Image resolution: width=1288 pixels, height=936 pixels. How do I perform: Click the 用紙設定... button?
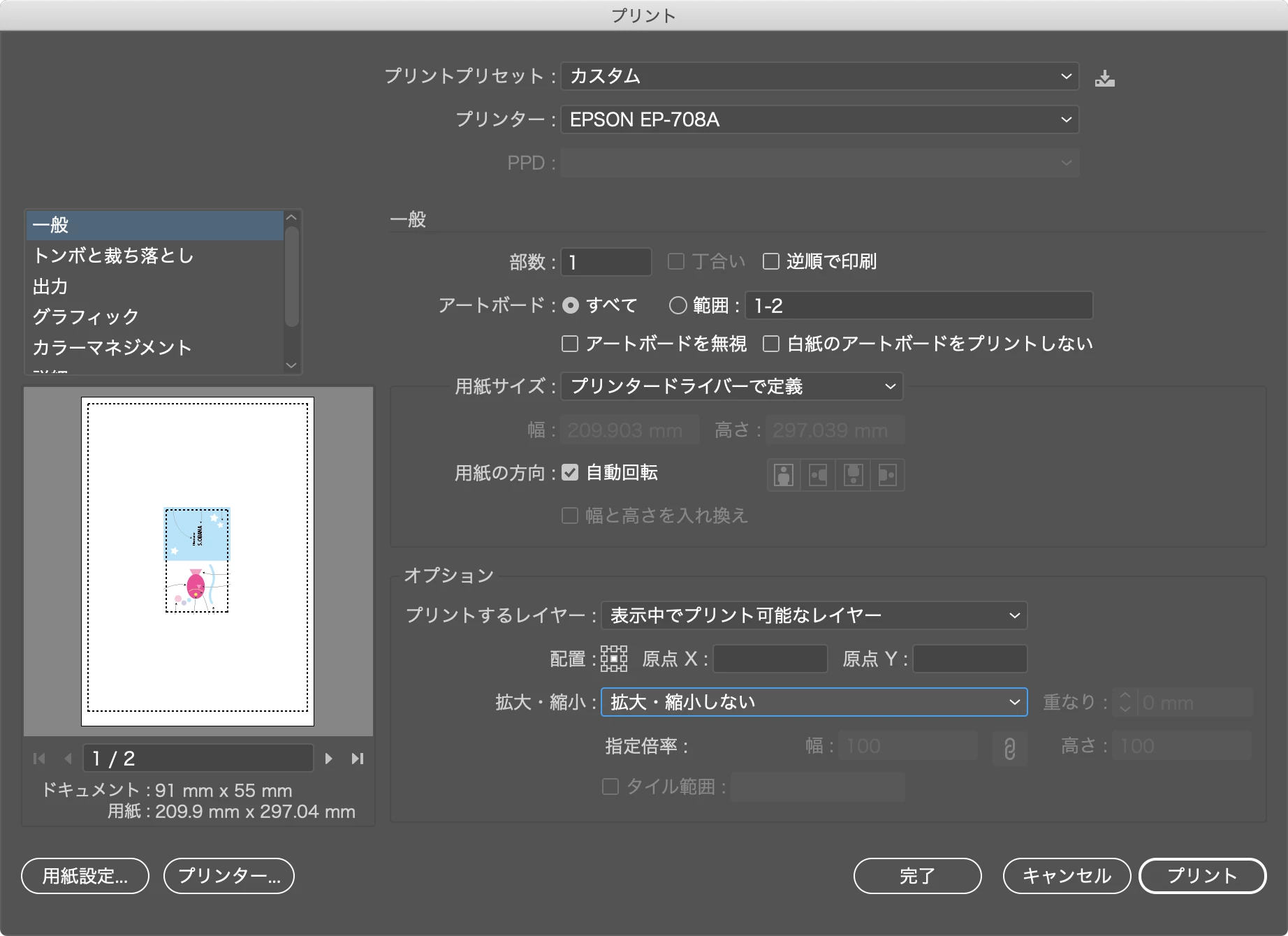pyautogui.click(x=85, y=876)
